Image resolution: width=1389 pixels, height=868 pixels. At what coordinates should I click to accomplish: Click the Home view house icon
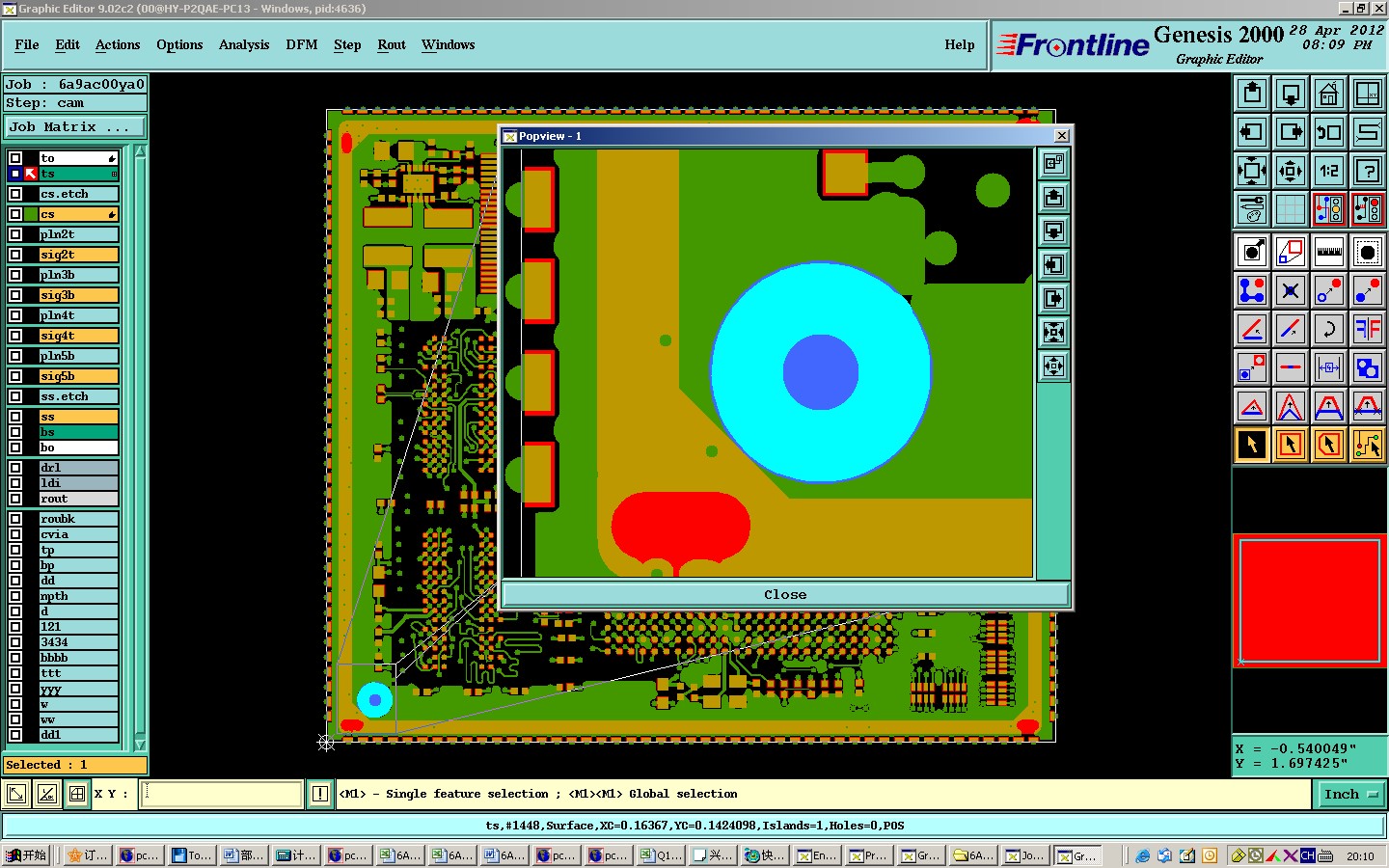1329,94
